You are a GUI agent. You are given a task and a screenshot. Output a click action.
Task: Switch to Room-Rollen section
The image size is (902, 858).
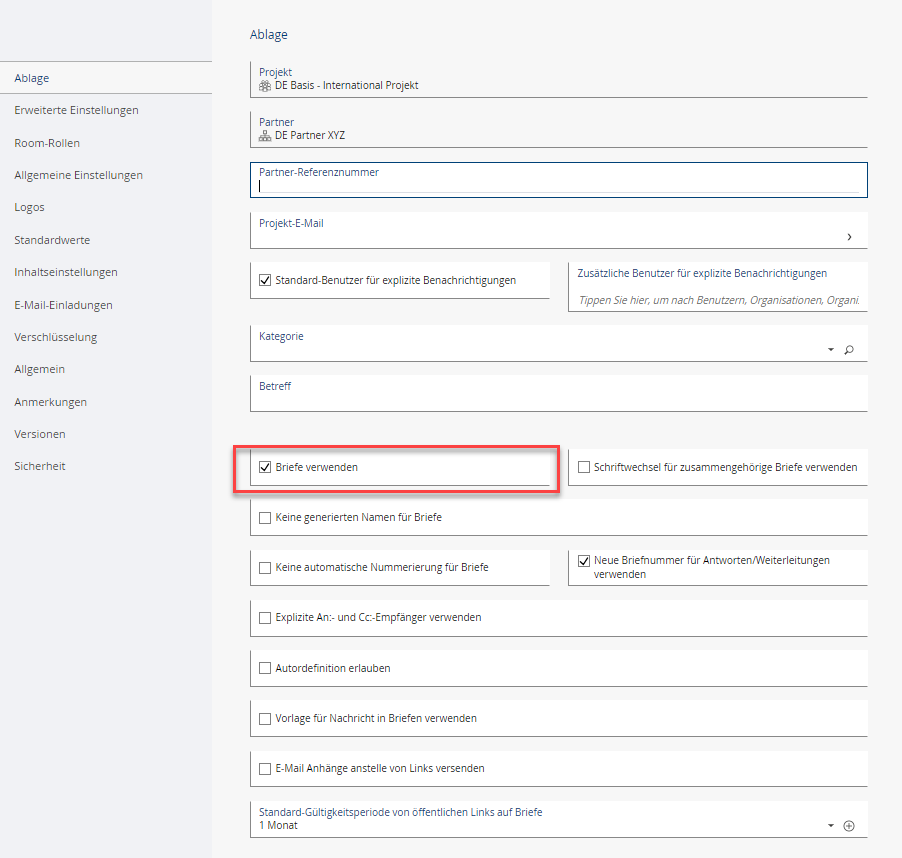coord(47,143)
